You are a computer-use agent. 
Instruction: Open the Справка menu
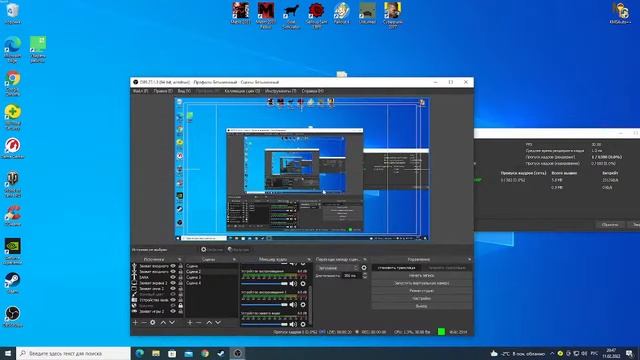(x=313, y=91)
